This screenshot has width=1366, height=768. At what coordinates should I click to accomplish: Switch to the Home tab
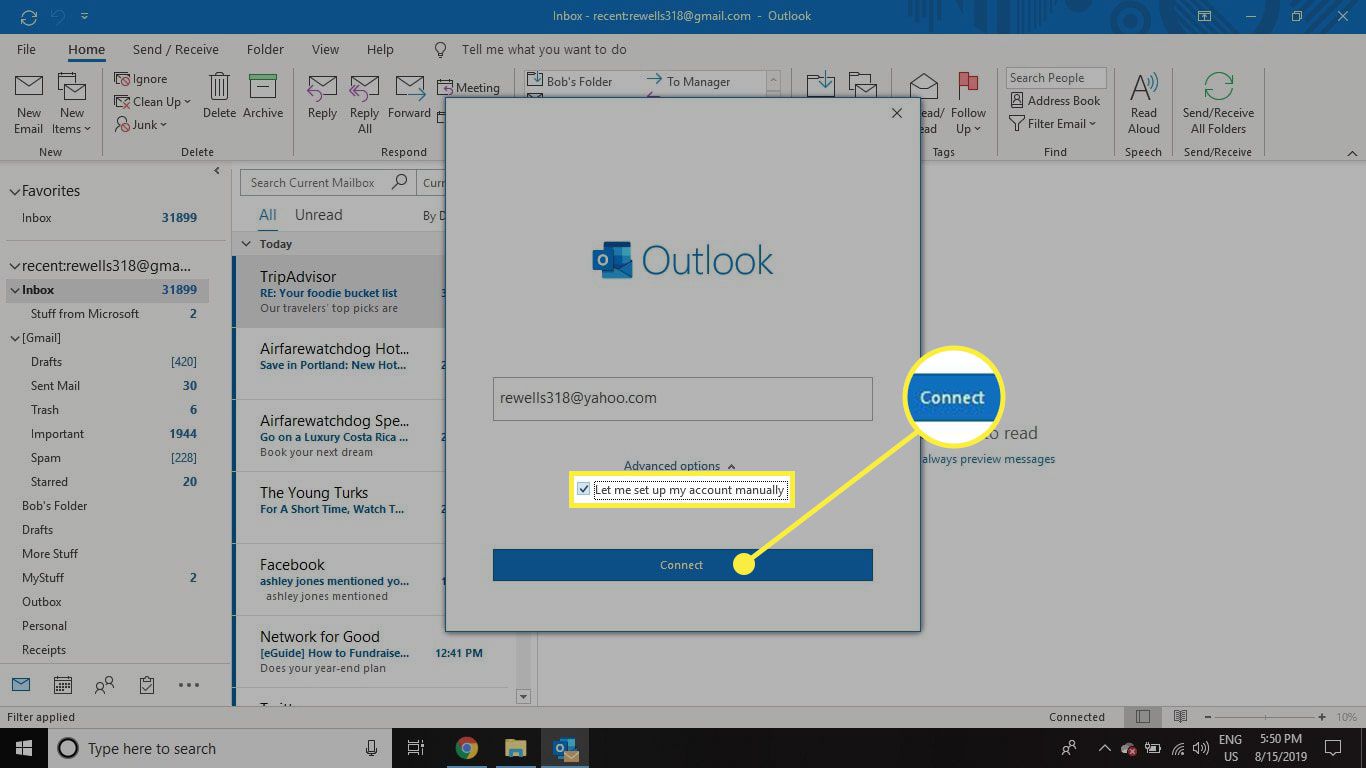tap(86, 49)
